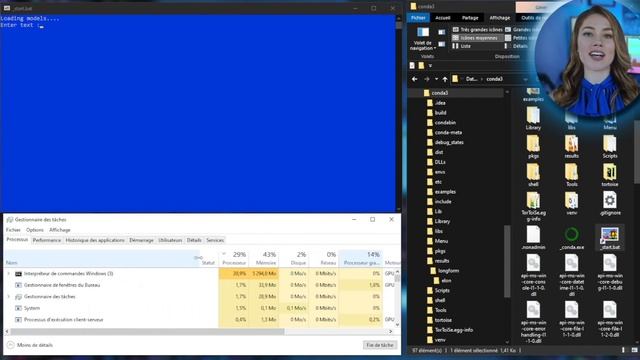640x360 pixels.
Task: Open recent locations dropdown in Explorer
Action: click(x=436, y=79)
